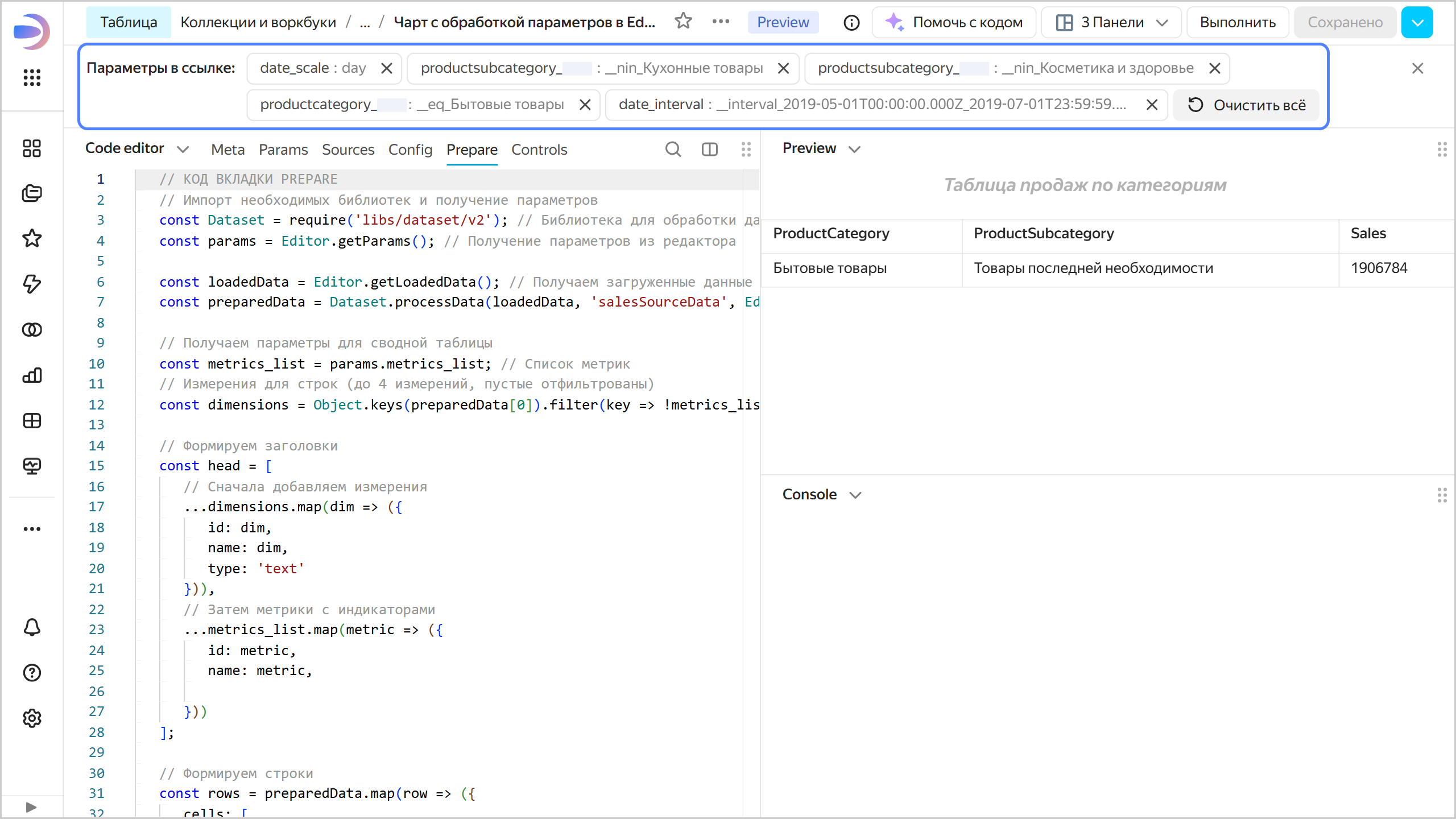Click the Выполнить button
Viewport: 1456px width, 819px height.
[x=1238, y=23]
